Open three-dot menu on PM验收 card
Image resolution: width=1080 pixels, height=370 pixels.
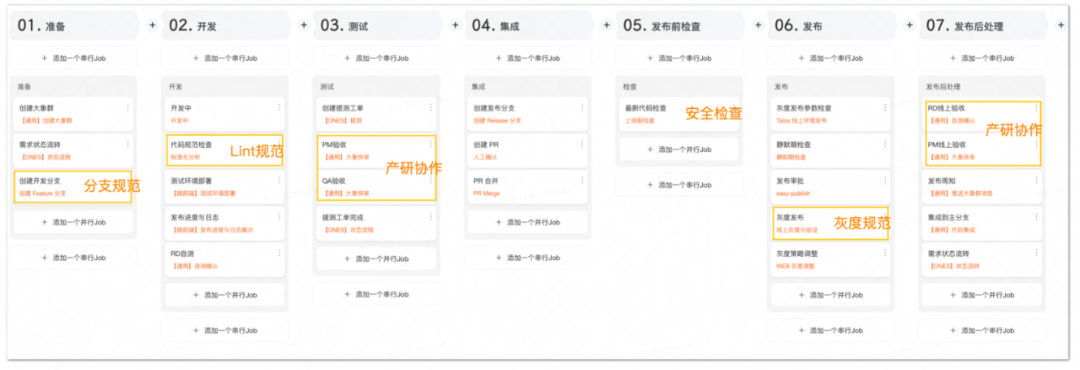tap(430, 144)
